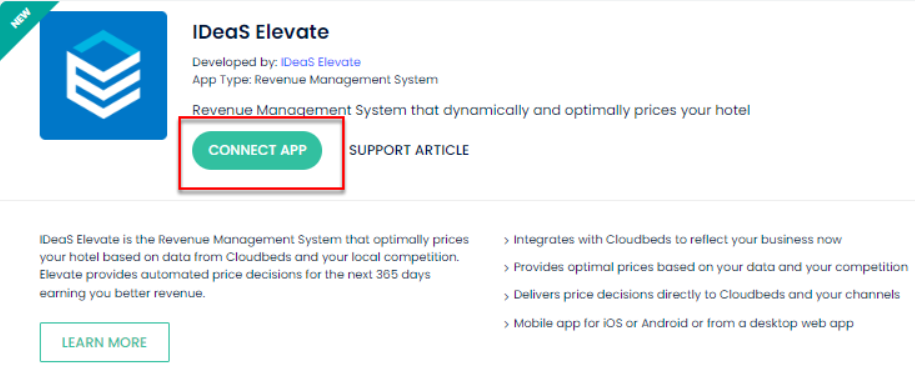915x375 pixels.
Task: Click the Developed by label
Action: point(235,62)
